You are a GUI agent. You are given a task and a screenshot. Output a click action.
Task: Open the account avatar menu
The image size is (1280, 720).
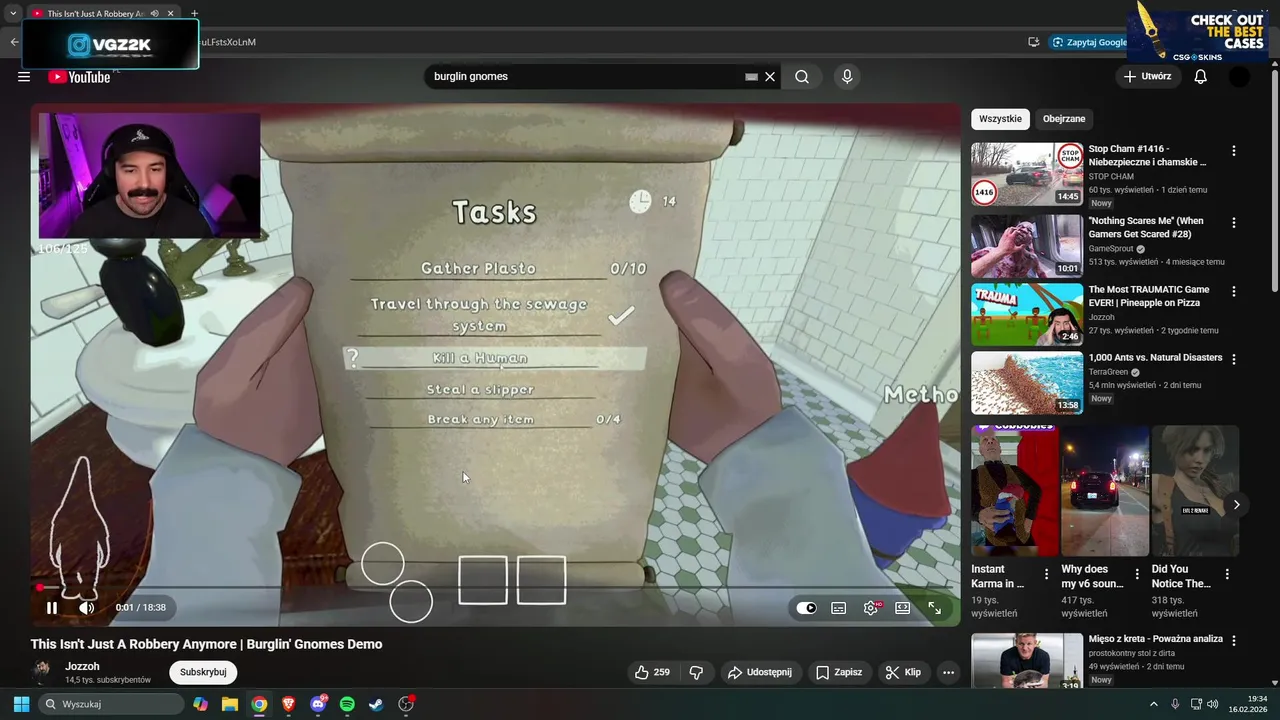[1239, 77]
